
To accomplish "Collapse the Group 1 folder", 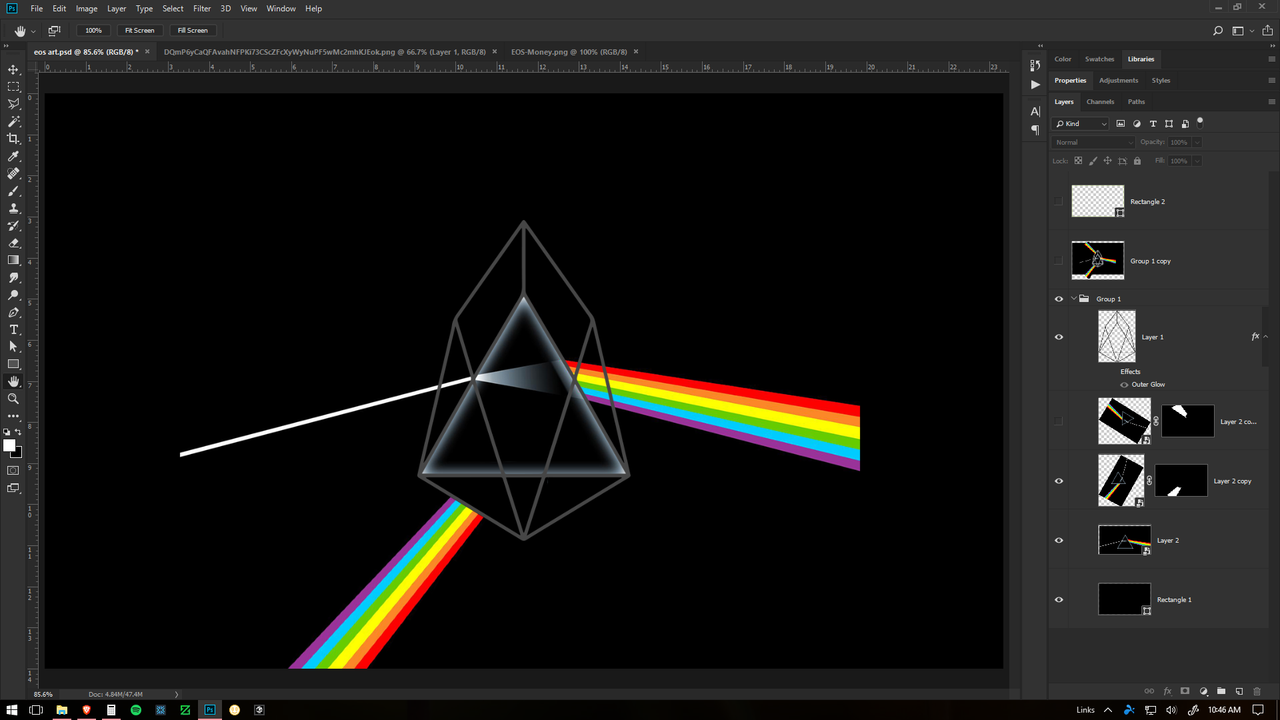I will [x=1073, y=298].
